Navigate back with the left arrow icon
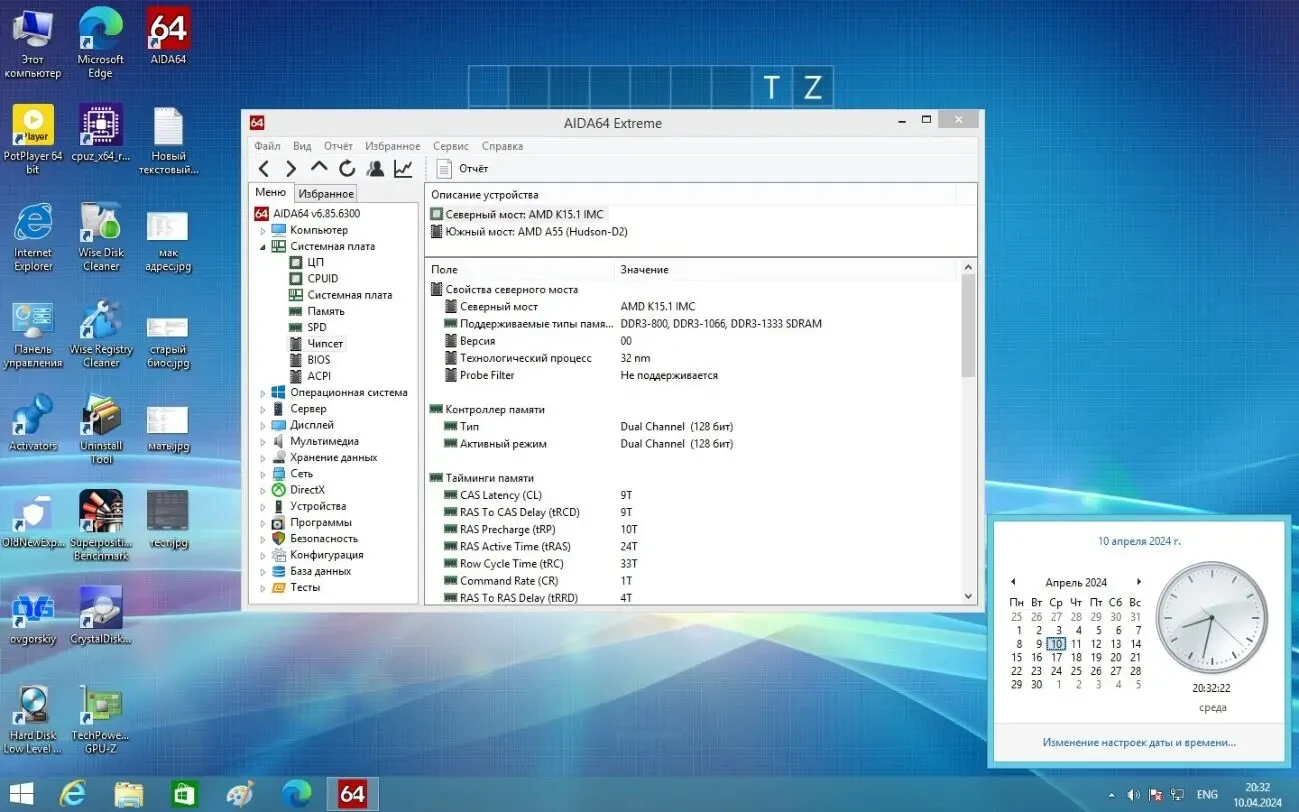This screenshot has width=1299, height=812. [x=263, y=168]
